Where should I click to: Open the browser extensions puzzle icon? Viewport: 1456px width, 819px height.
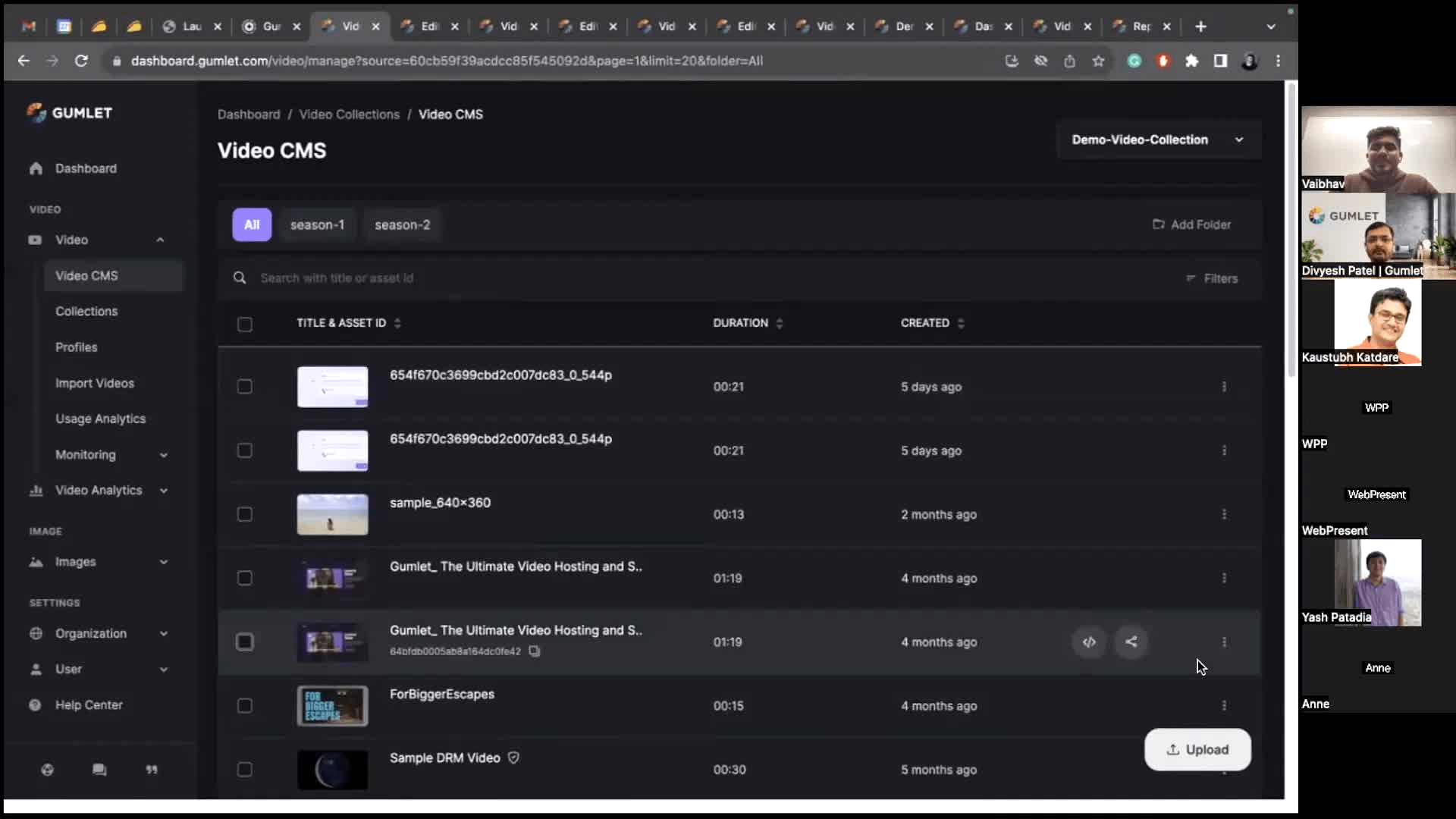pos(1191,61)
